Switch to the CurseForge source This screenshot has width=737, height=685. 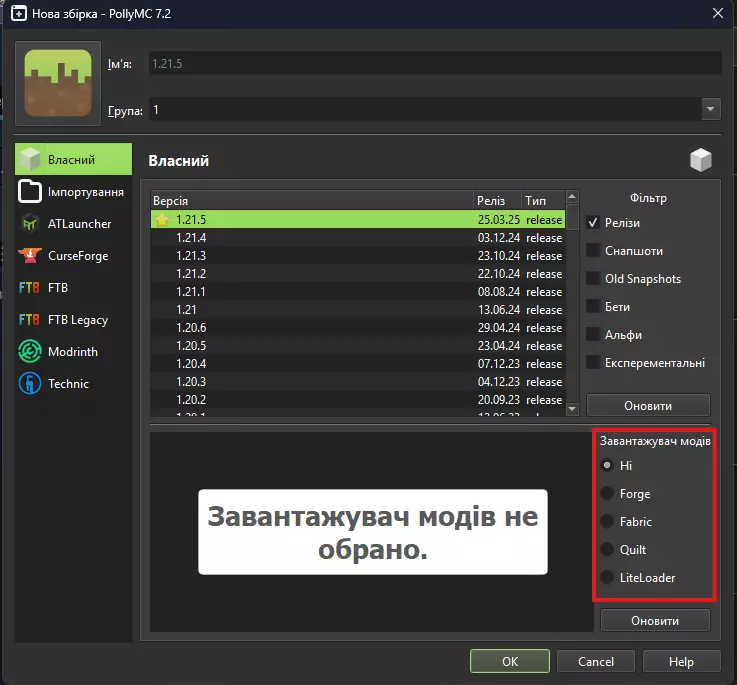[73, 256]
